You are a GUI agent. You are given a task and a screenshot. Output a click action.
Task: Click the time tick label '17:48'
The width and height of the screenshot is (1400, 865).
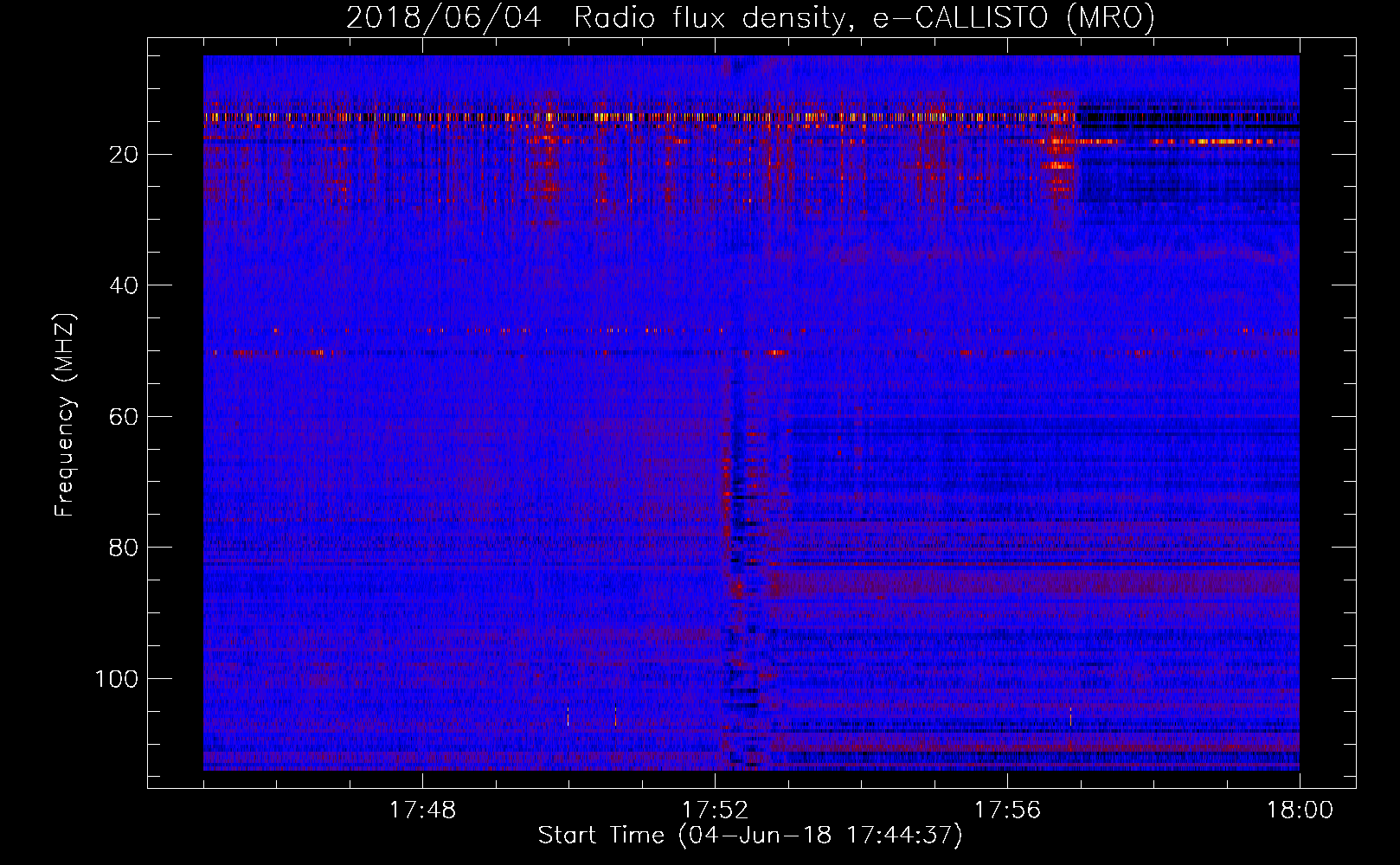pos(422,811)
